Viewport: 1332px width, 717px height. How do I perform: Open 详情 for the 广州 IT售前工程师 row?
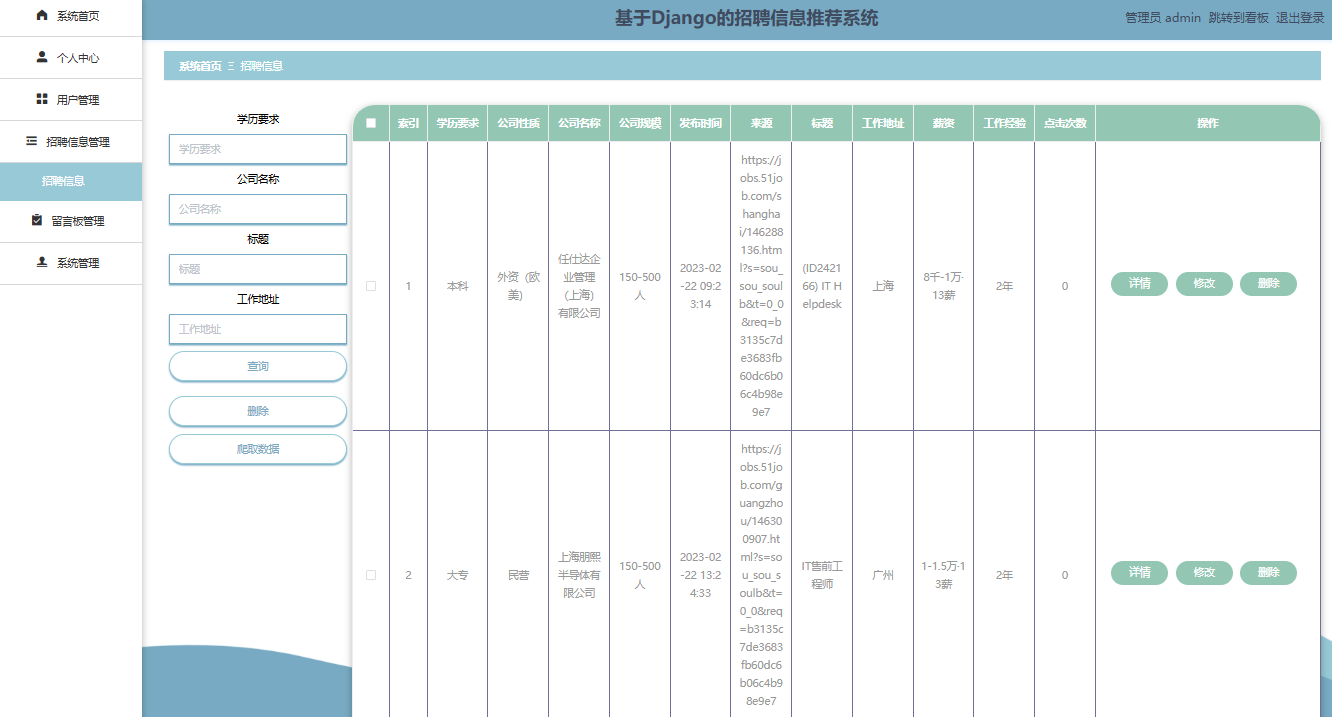(x=1139, y=573)
